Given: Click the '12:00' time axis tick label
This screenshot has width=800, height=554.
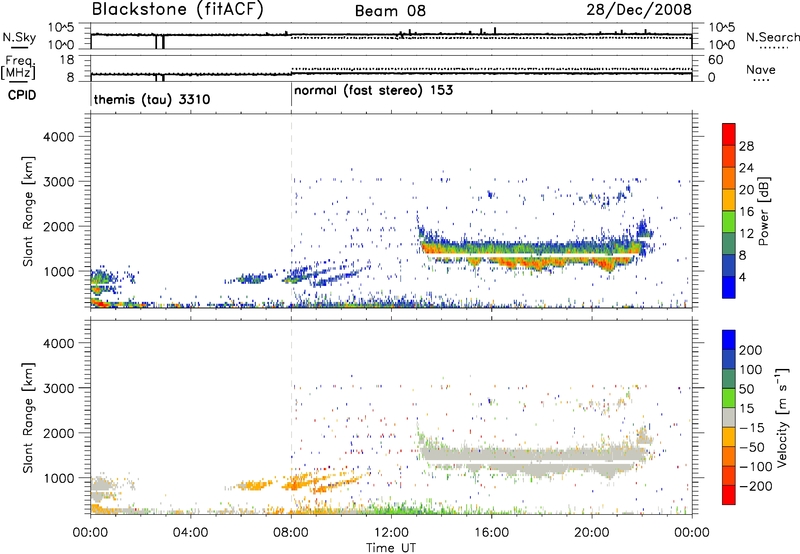Looking at the screenshot, I should [x=391, y=533].
